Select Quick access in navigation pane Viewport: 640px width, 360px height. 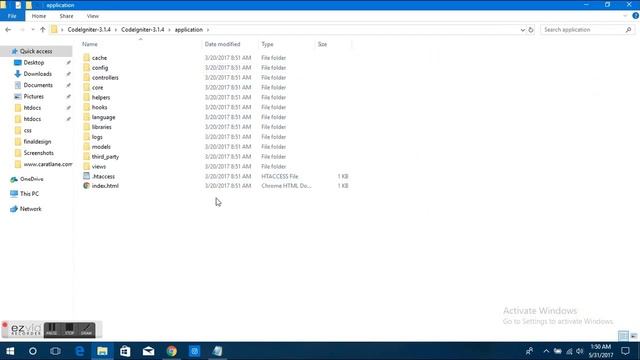tap(36, 51)
